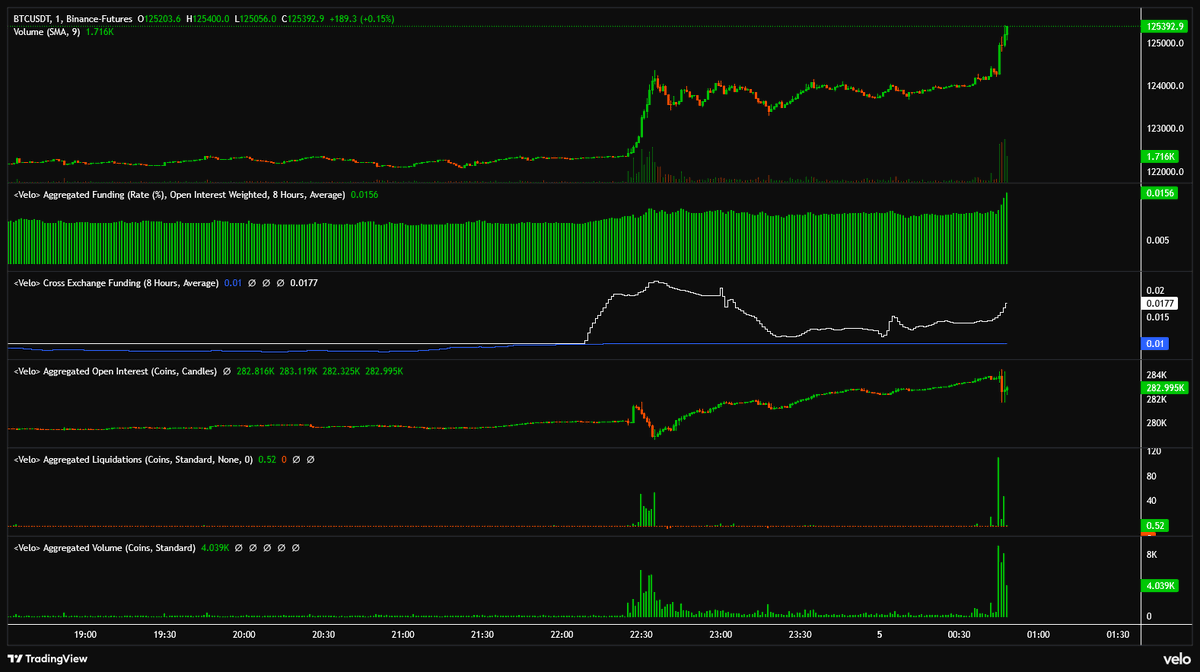Screen dimensions: 1200x672
Task: Select the Aggregated Funding indicator legend
Action: (x=178, y=195)
